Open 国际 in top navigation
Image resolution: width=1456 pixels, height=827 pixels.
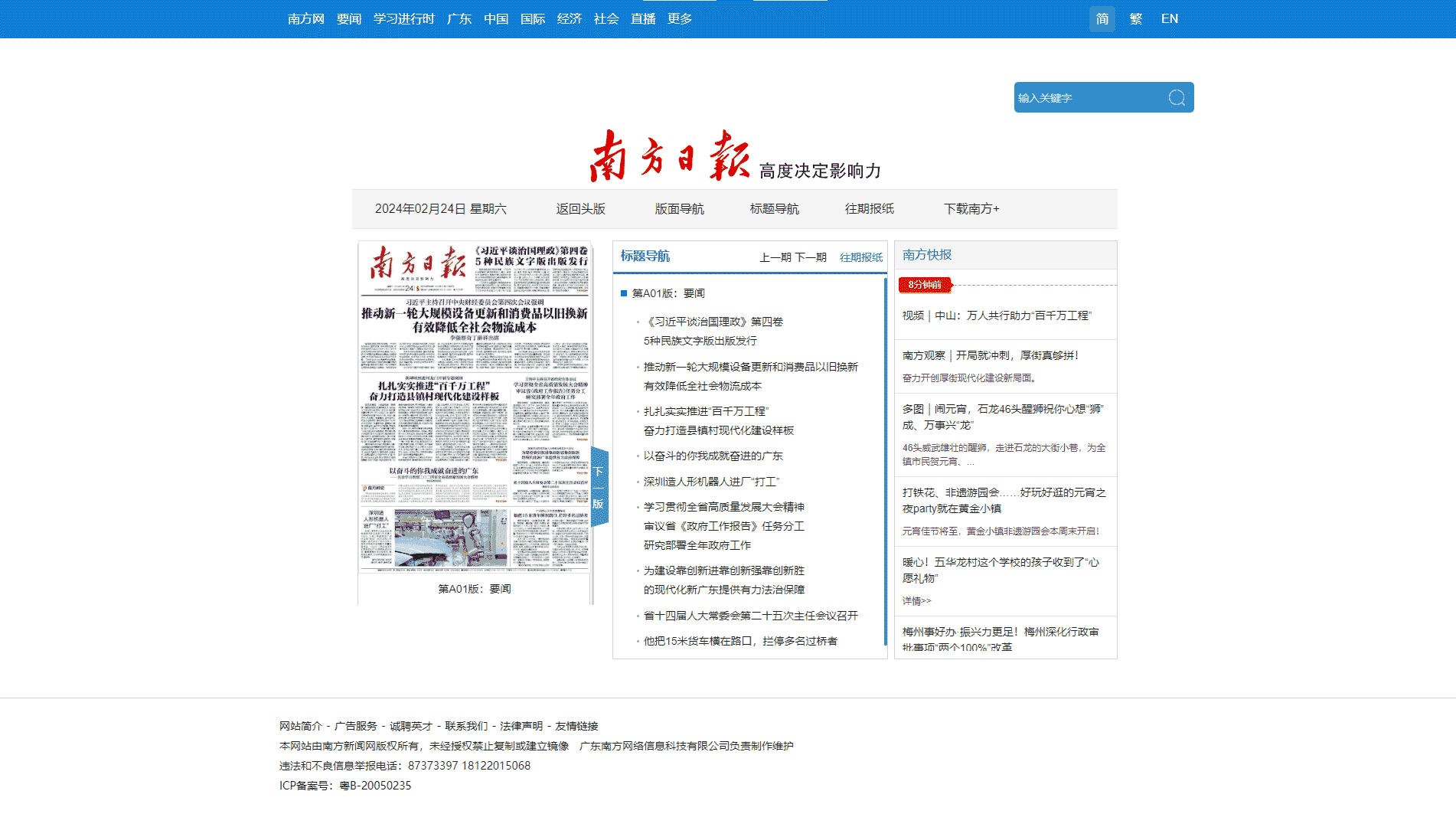point(533,18)
